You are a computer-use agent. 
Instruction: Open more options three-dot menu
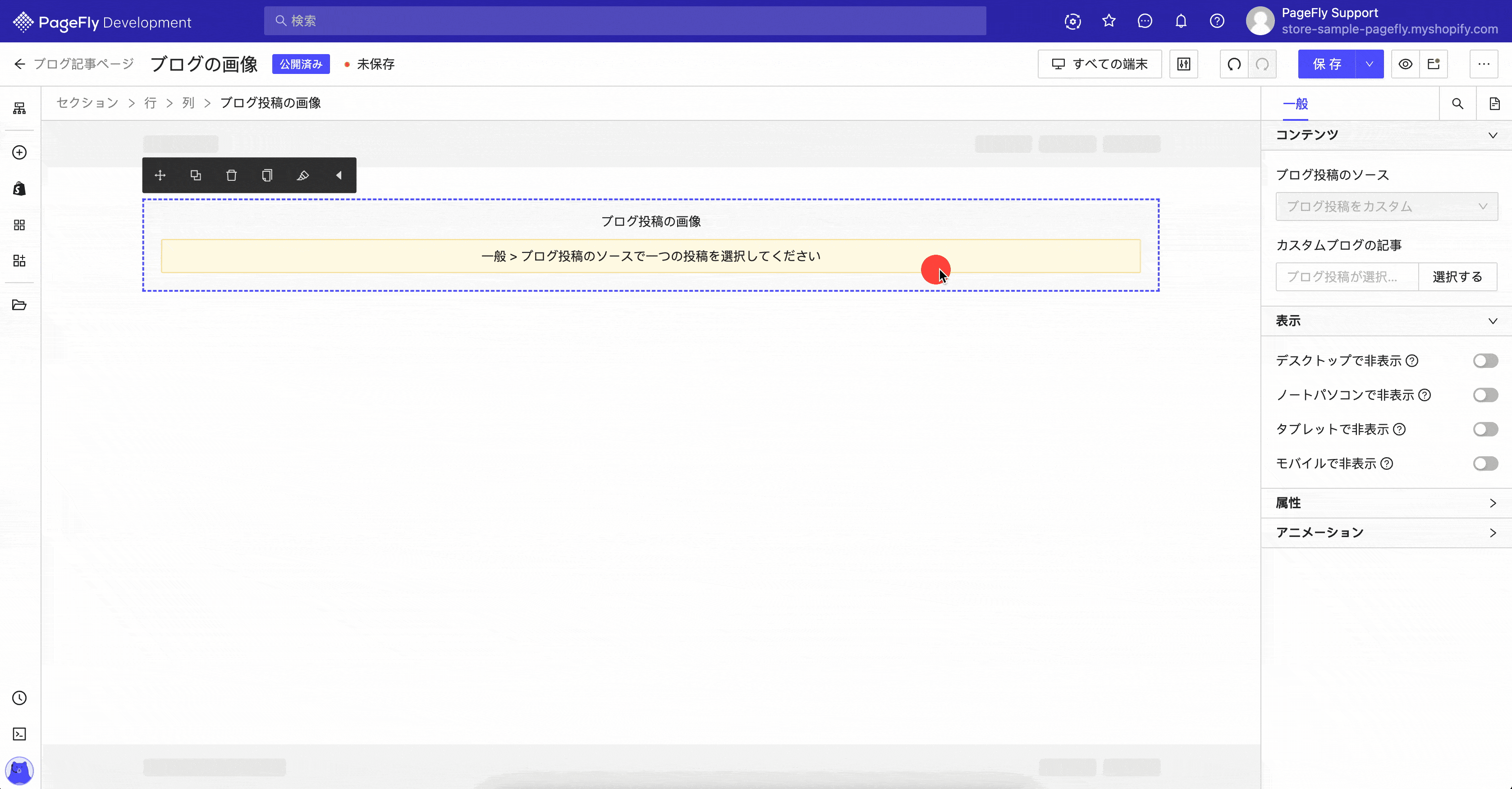[1484, 64]
